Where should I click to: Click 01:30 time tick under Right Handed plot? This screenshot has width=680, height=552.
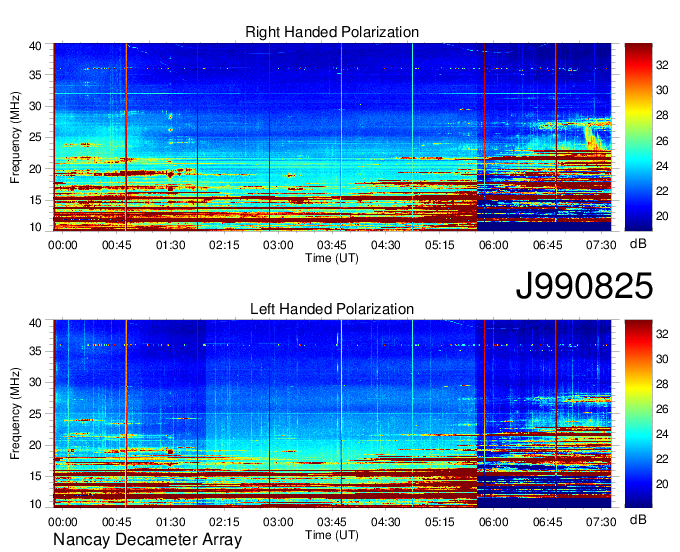pos(170,245)
